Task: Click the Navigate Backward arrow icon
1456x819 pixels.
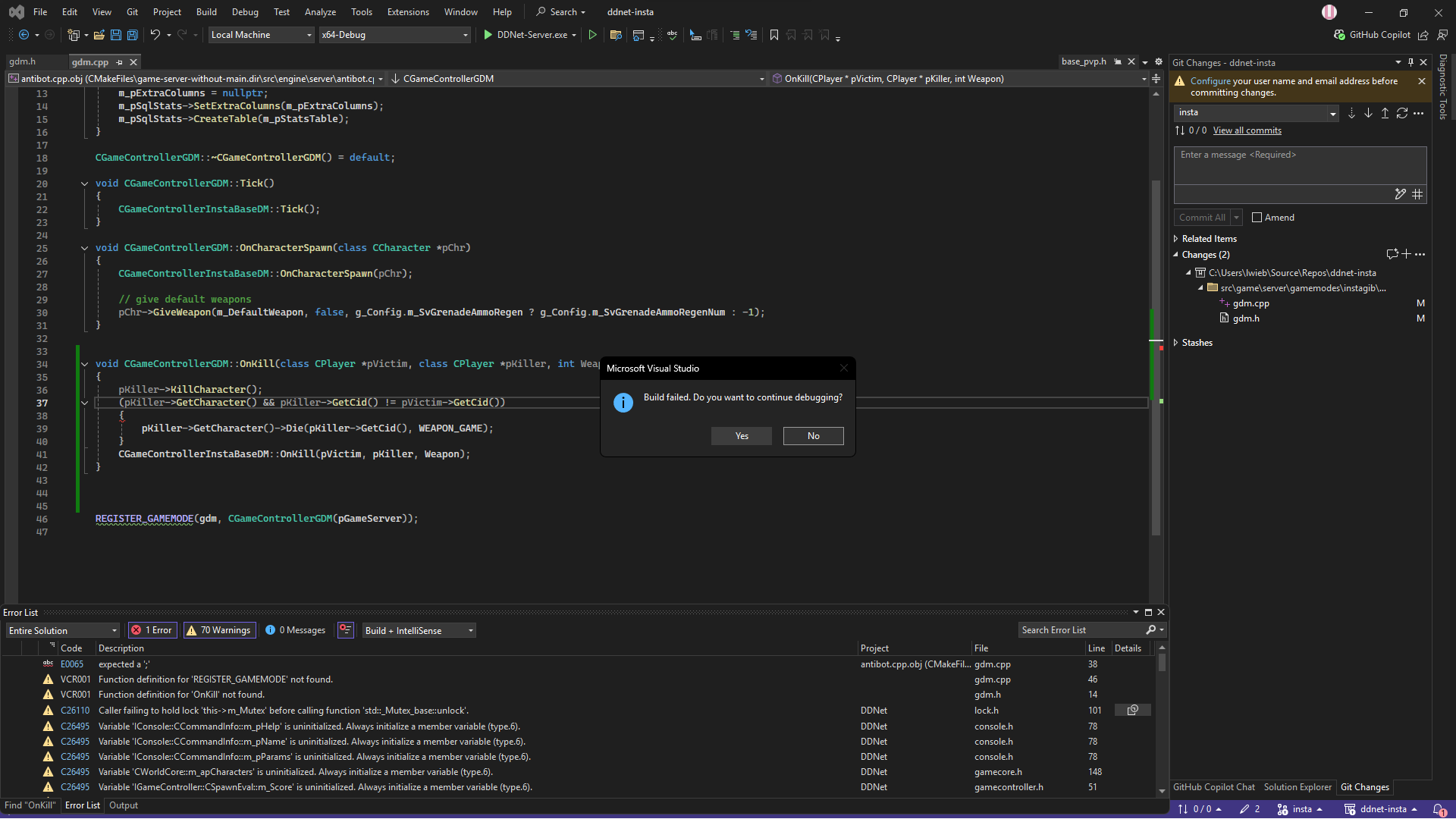Action: [24, 35]
